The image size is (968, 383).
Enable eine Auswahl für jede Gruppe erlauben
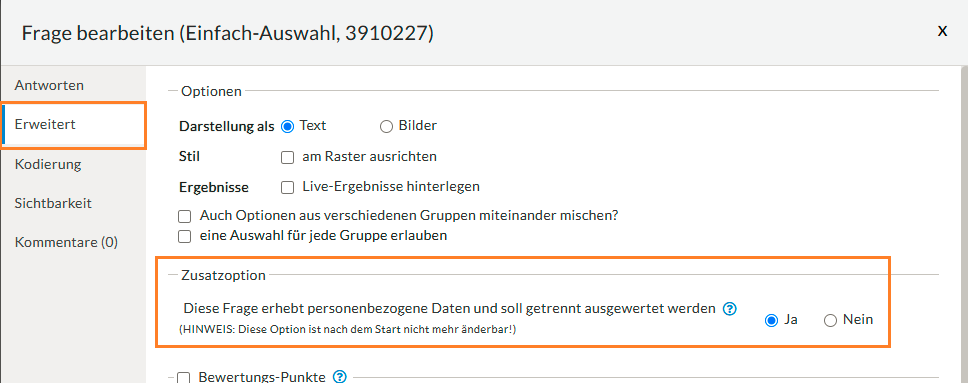click(x=184, y=237)
